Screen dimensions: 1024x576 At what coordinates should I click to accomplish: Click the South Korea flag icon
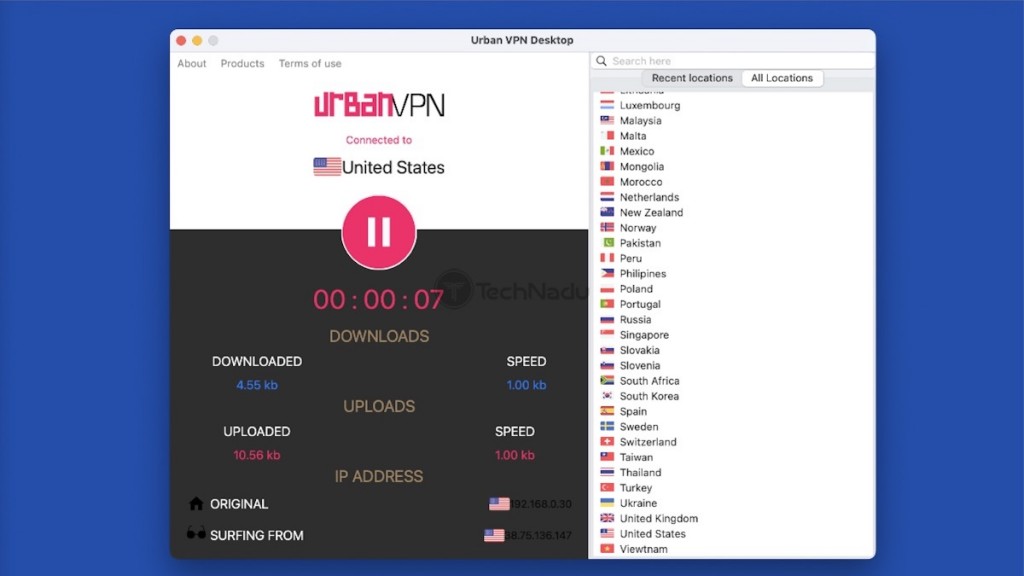click(x=607, y=396)
